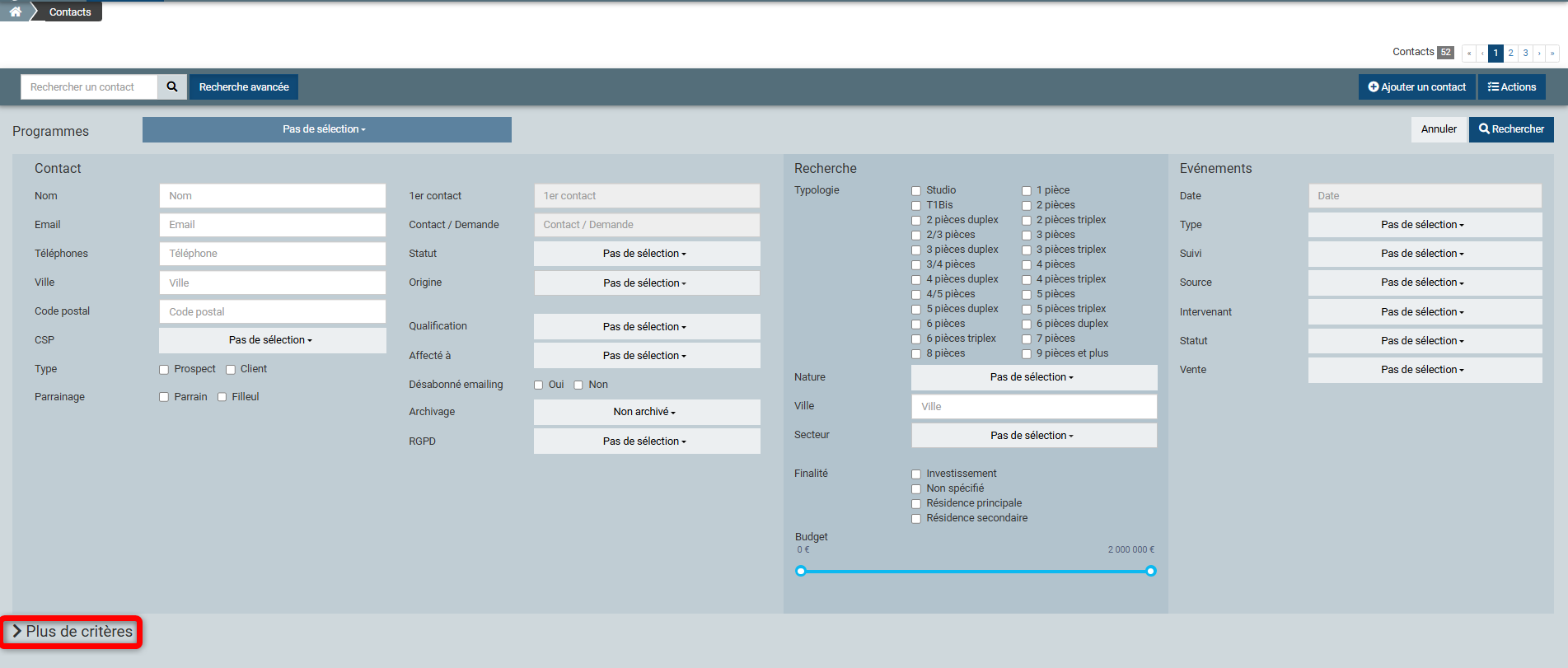Screen dimensions: 1568x668
Task: Click the home icon in breadcrumb
Action: 15,12
